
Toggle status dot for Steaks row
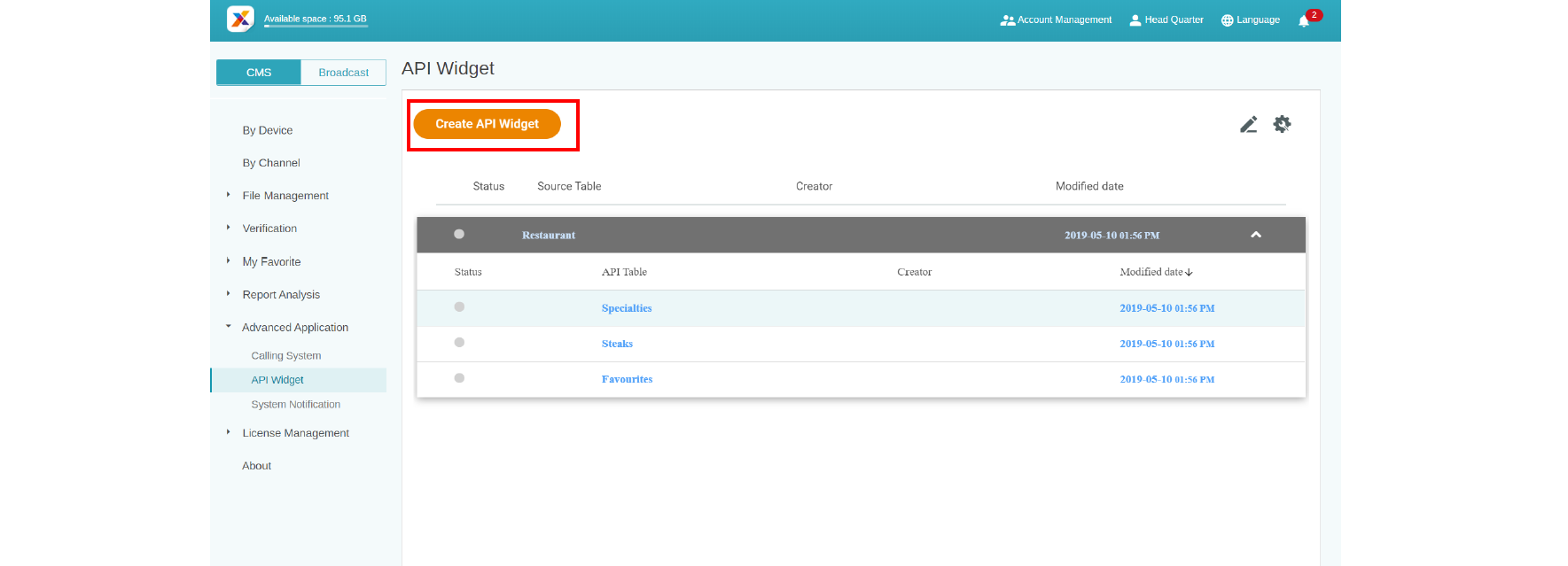click(459, 343)
